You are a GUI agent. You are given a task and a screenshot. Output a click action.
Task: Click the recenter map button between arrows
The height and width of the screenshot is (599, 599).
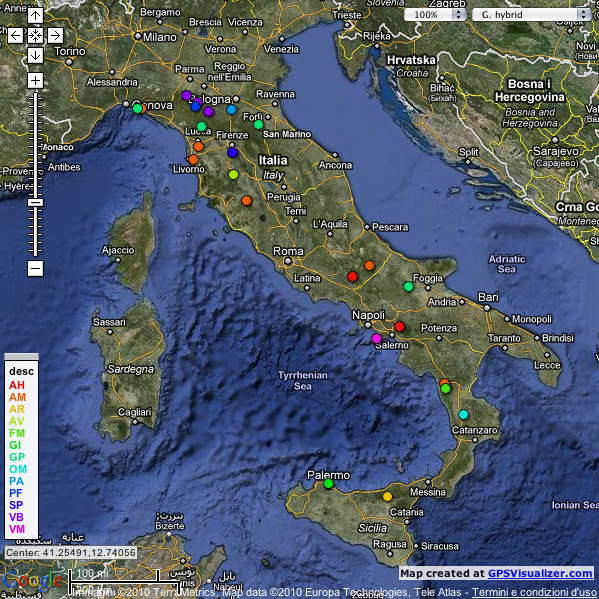(35, 36)
